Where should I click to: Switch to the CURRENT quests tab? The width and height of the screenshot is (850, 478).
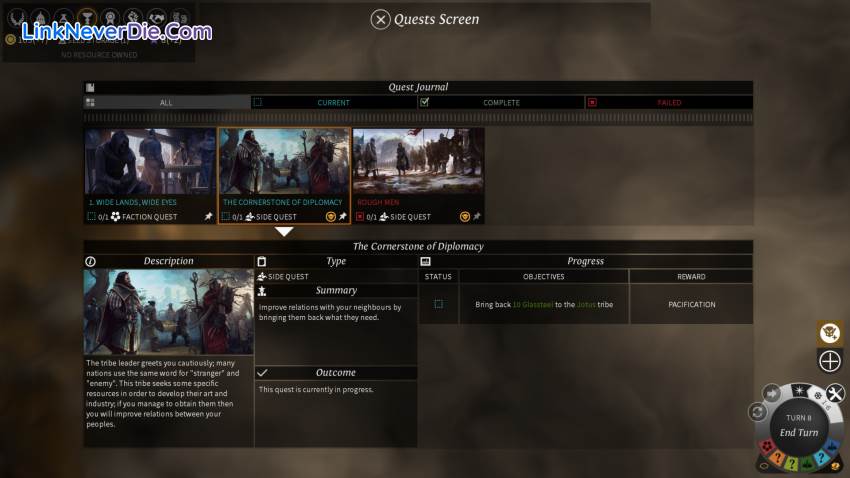(334, 102)
